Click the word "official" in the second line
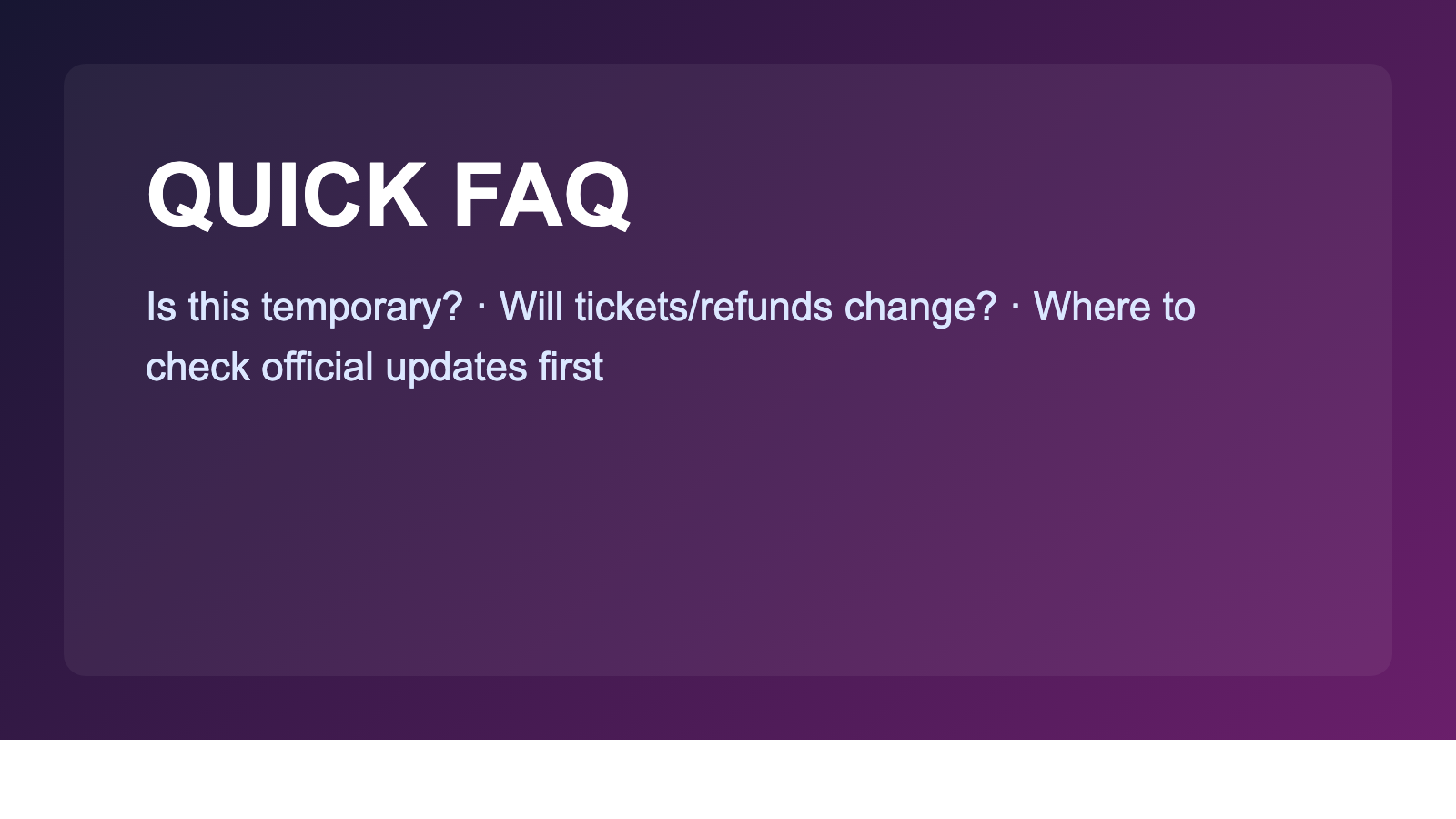Screen dimensions: 1456x819 pos(318,368)
